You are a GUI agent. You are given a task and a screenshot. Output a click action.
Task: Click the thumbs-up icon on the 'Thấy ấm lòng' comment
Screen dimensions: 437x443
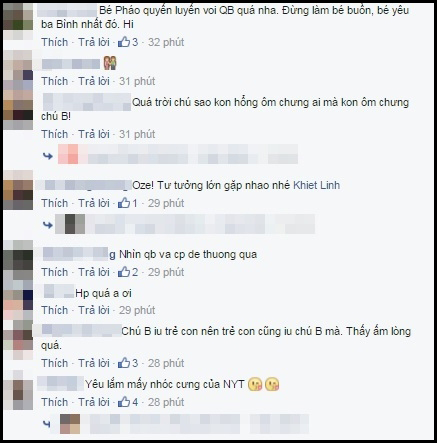(x=124, y=363)
